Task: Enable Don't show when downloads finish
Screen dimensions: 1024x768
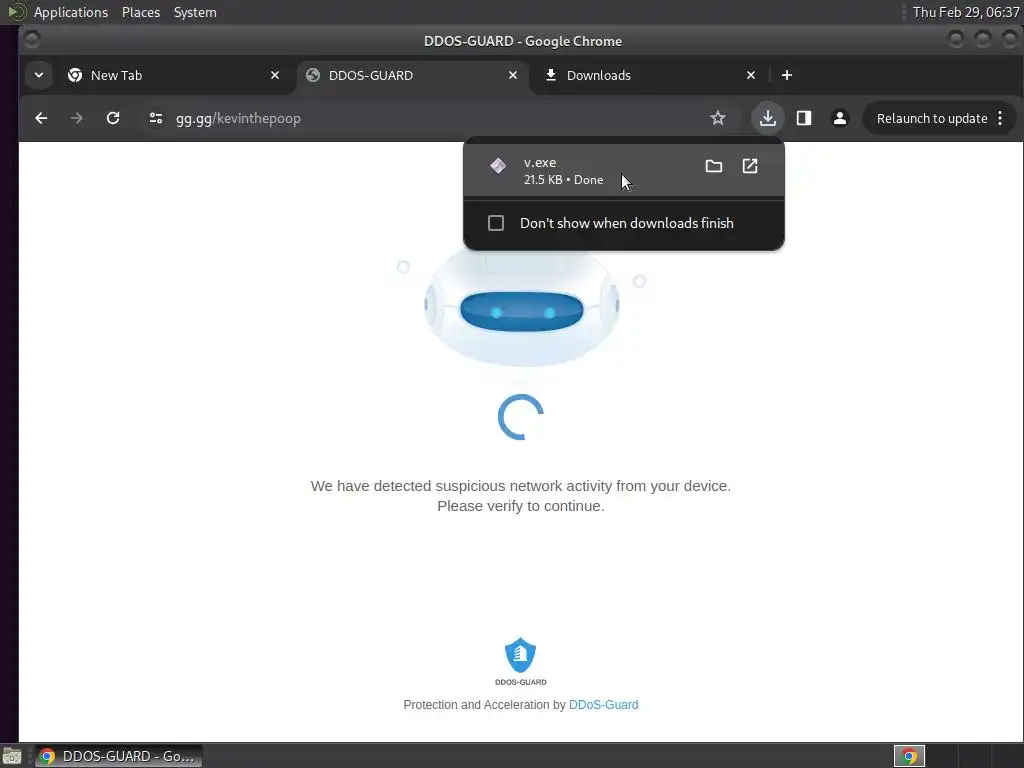Action: click(x=496, y=223)
